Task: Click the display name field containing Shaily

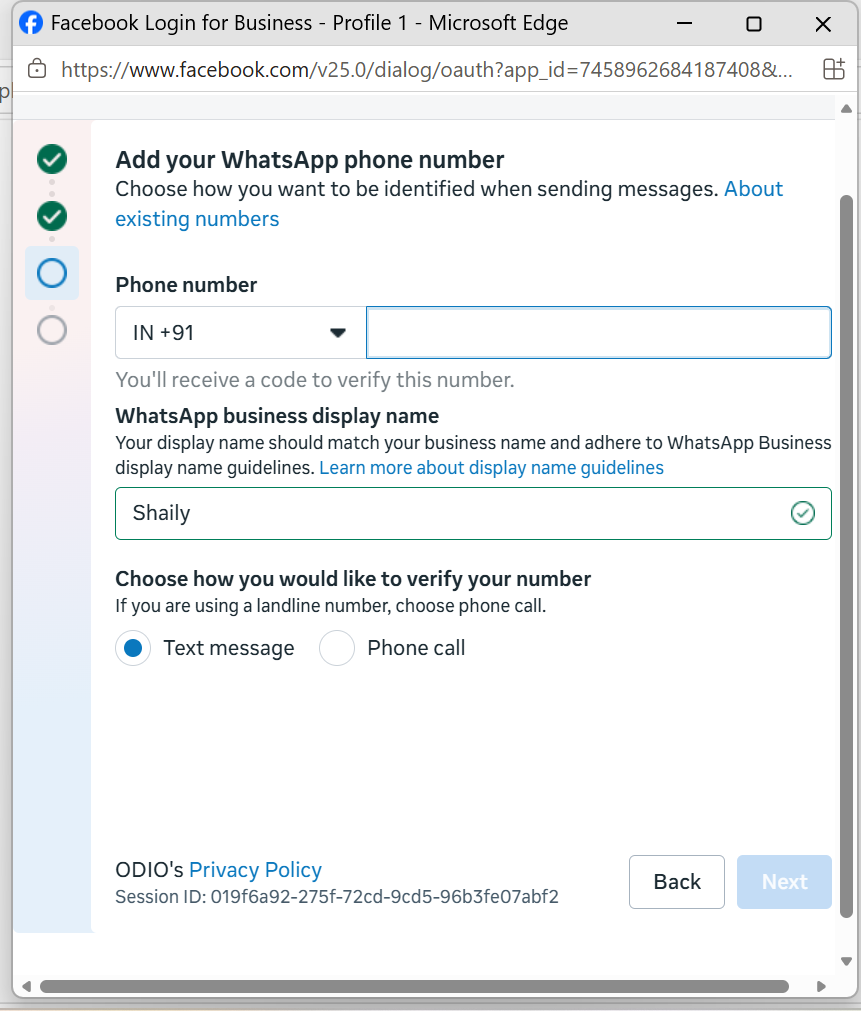Action: tap(473, 513)
